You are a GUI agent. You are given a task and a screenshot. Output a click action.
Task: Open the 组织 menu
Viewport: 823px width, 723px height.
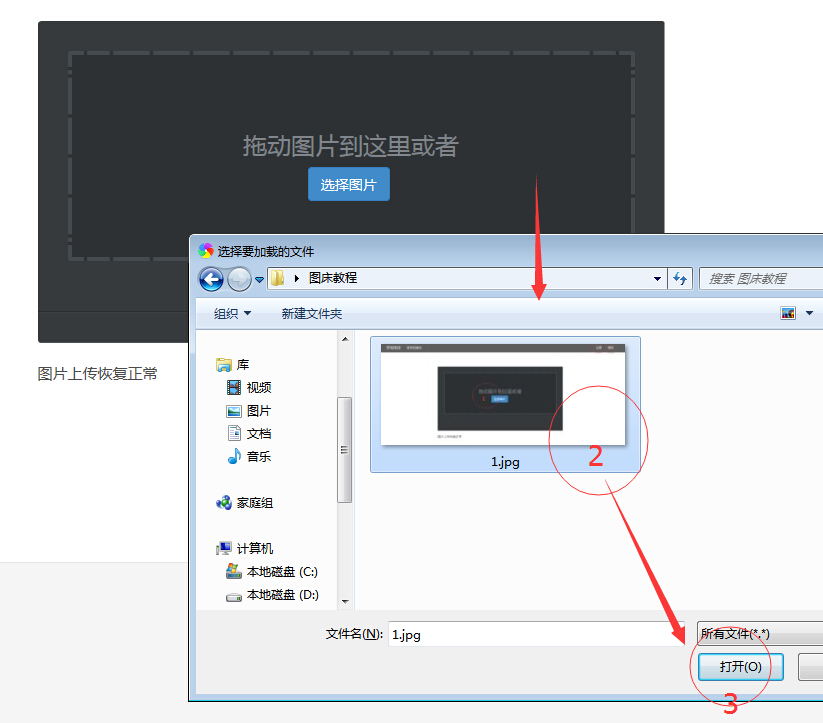click(x=232, y=313)
